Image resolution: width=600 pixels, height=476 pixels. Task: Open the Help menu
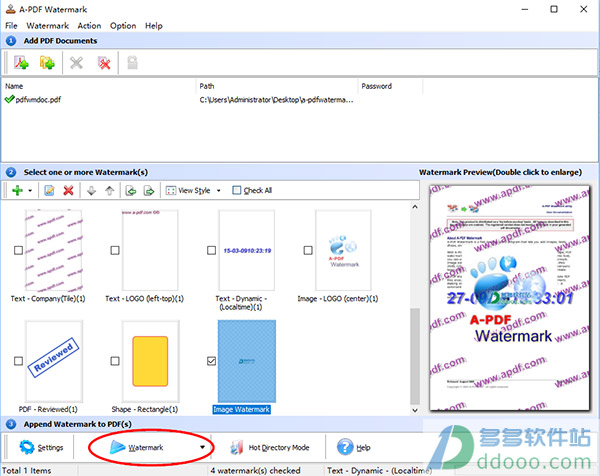point(153,26)
